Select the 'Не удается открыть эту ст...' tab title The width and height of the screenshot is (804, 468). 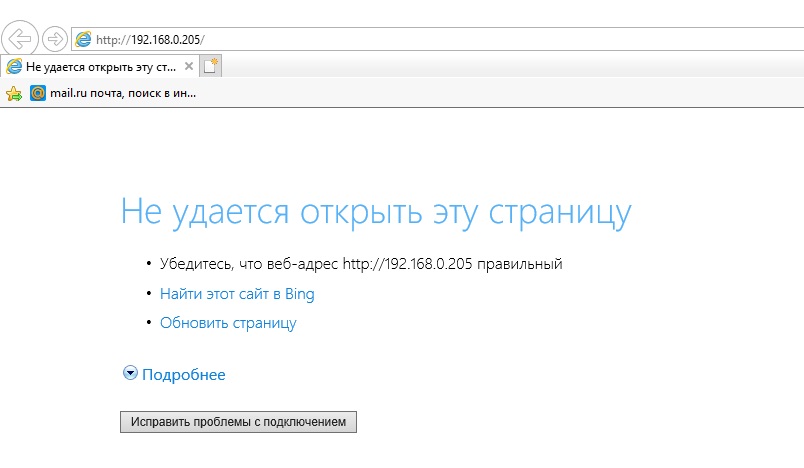(100, 66)
